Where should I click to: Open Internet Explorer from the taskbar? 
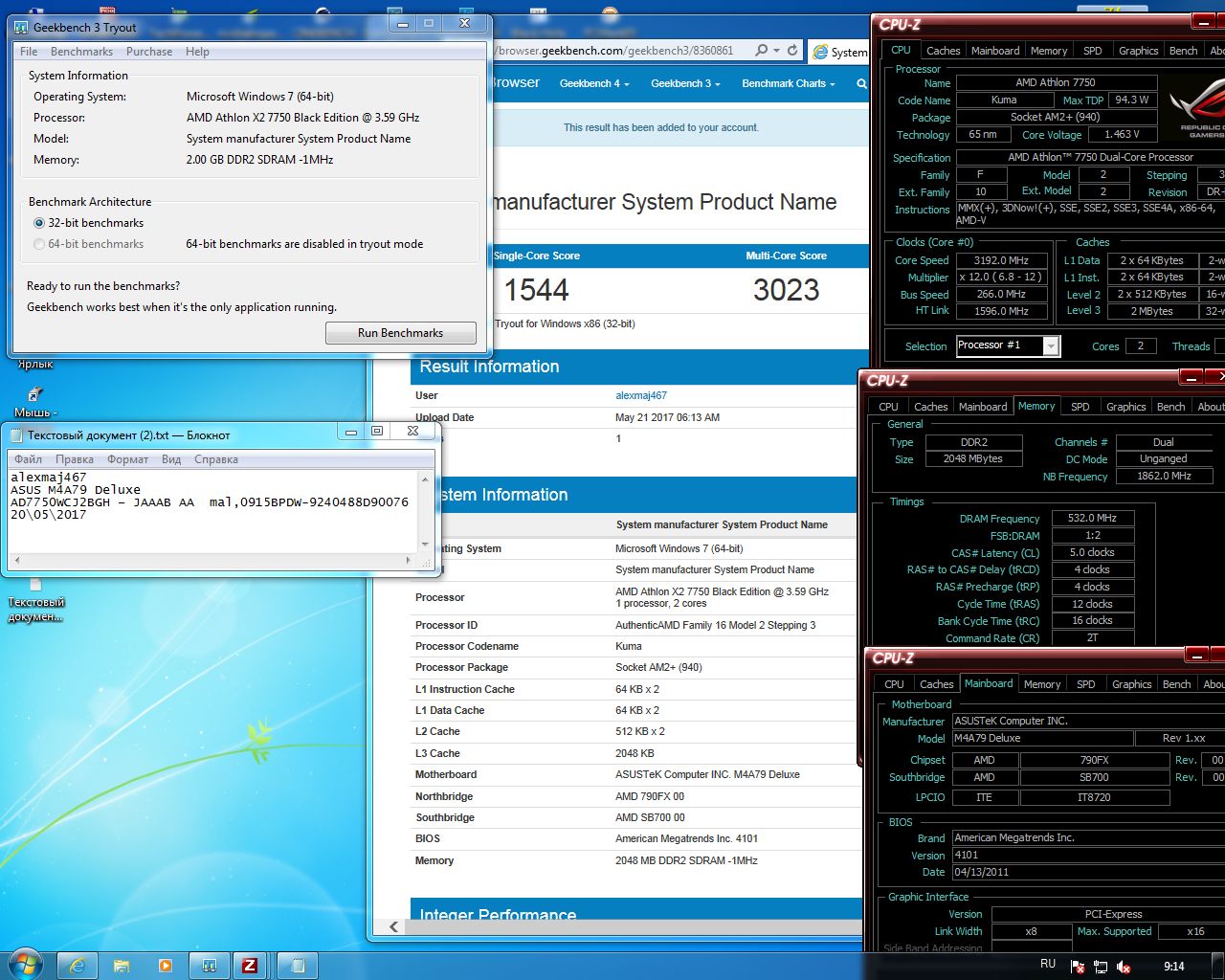coord(78,966)
